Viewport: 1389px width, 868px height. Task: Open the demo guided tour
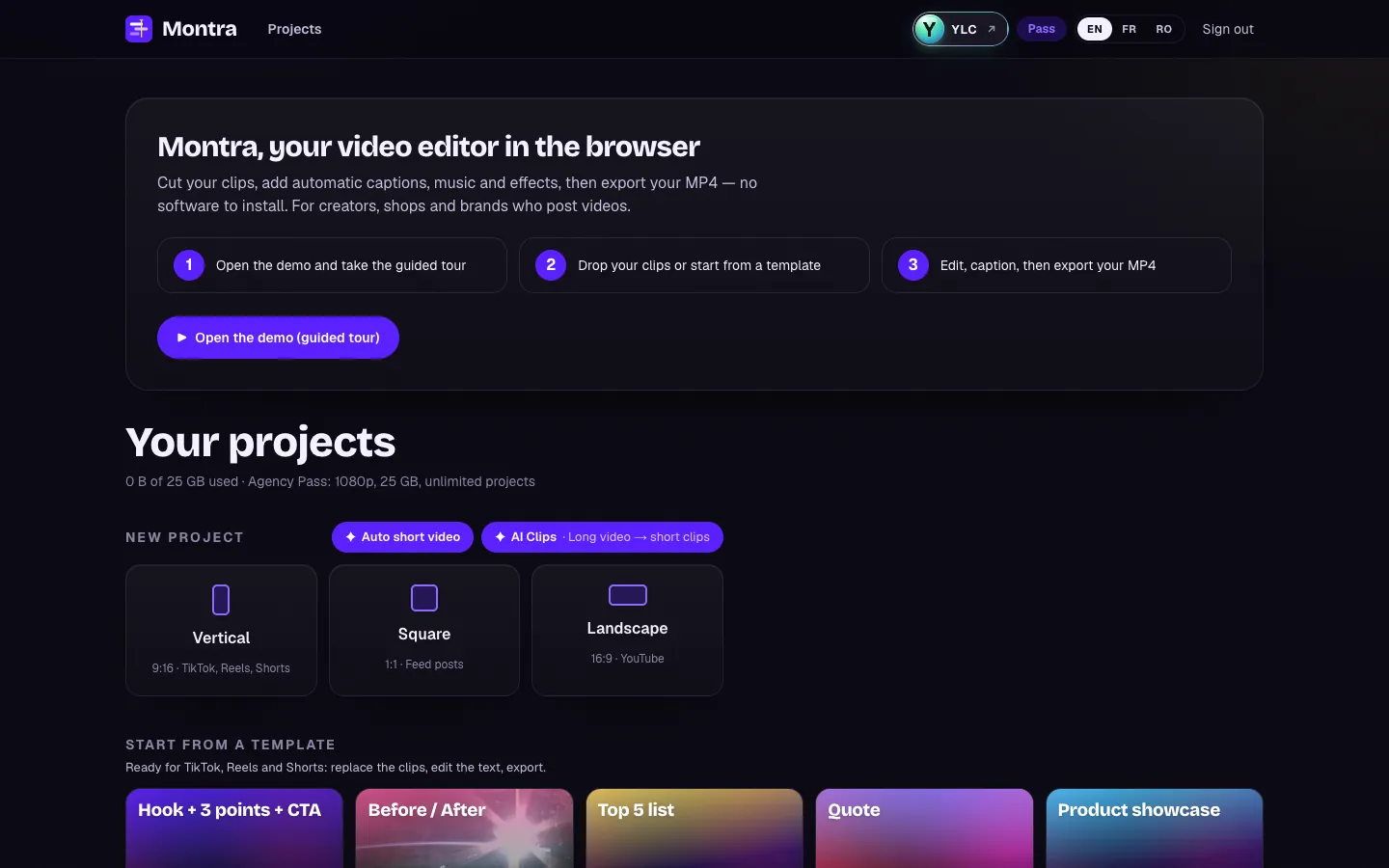tap(278, 338)
